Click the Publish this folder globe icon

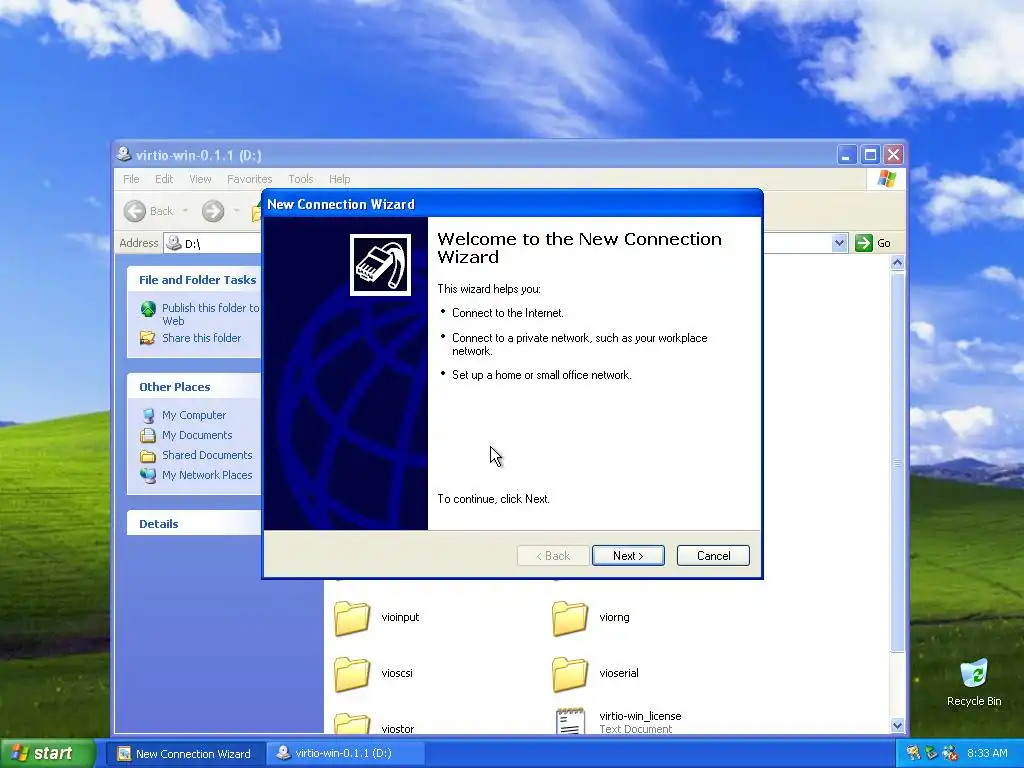(148, 309)
